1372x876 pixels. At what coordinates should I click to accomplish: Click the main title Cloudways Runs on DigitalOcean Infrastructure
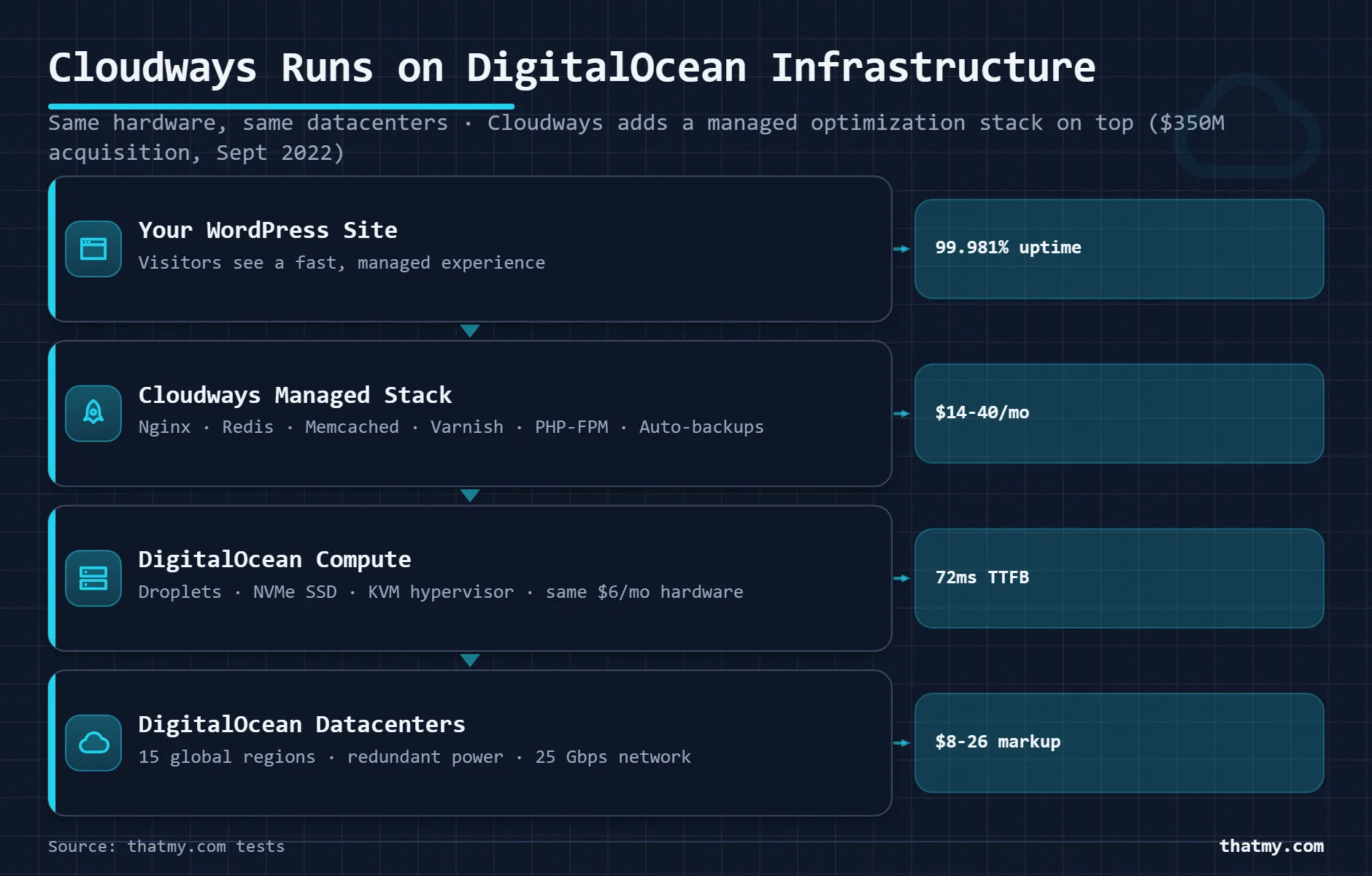click(x=571, y=68)
